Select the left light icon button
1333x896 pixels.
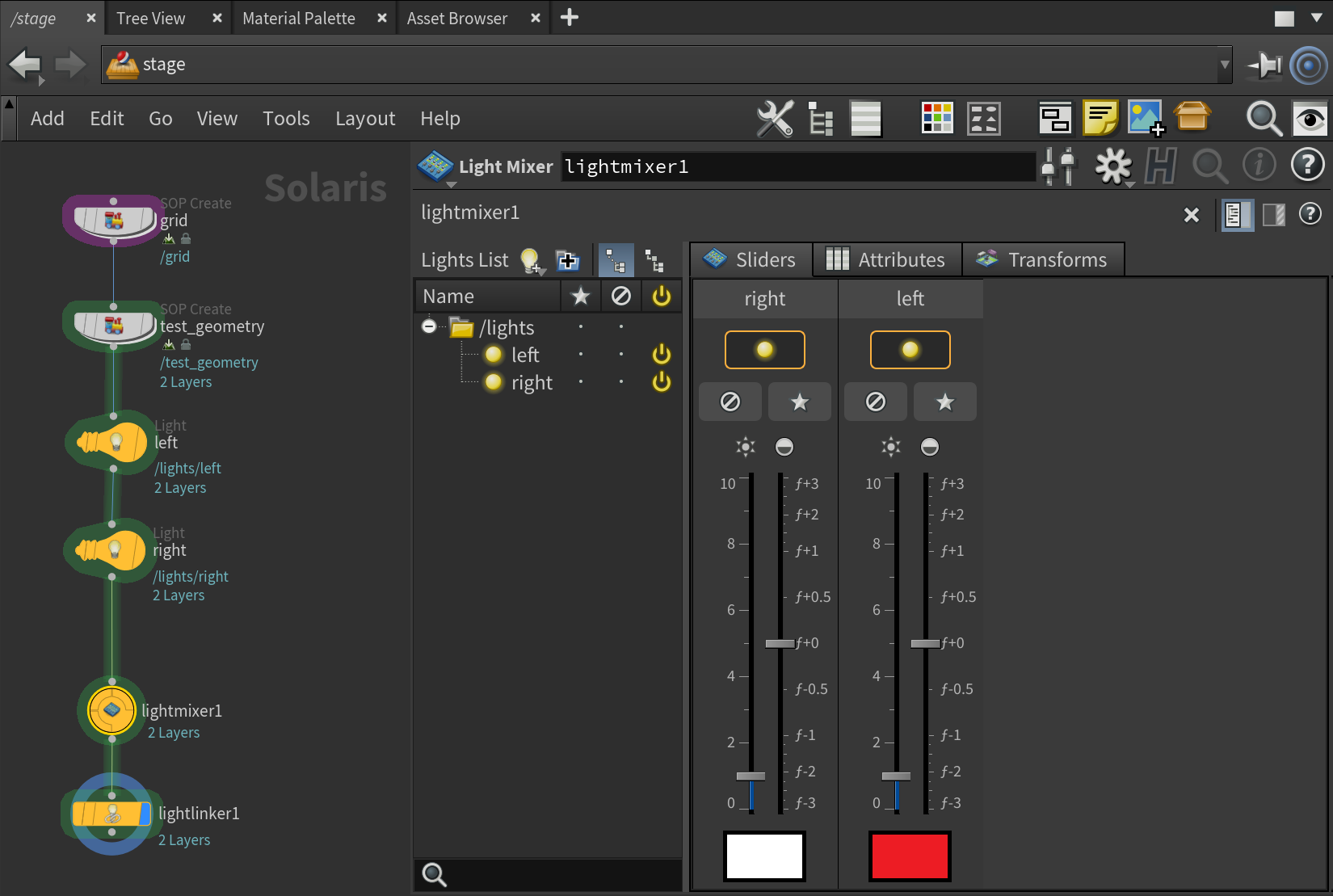point(910,350)
